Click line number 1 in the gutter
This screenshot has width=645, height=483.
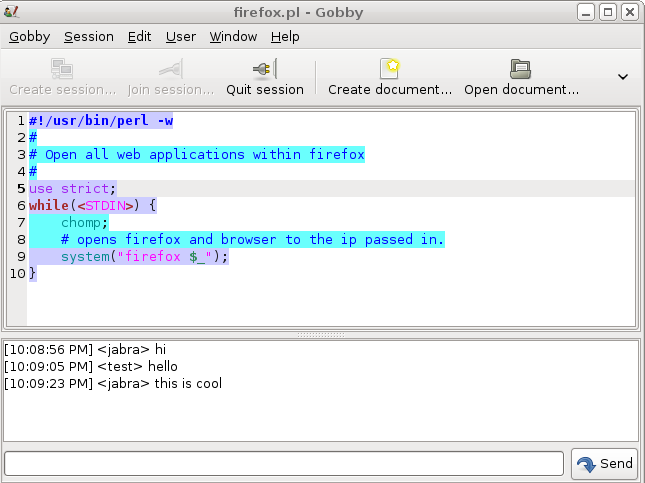21,121
